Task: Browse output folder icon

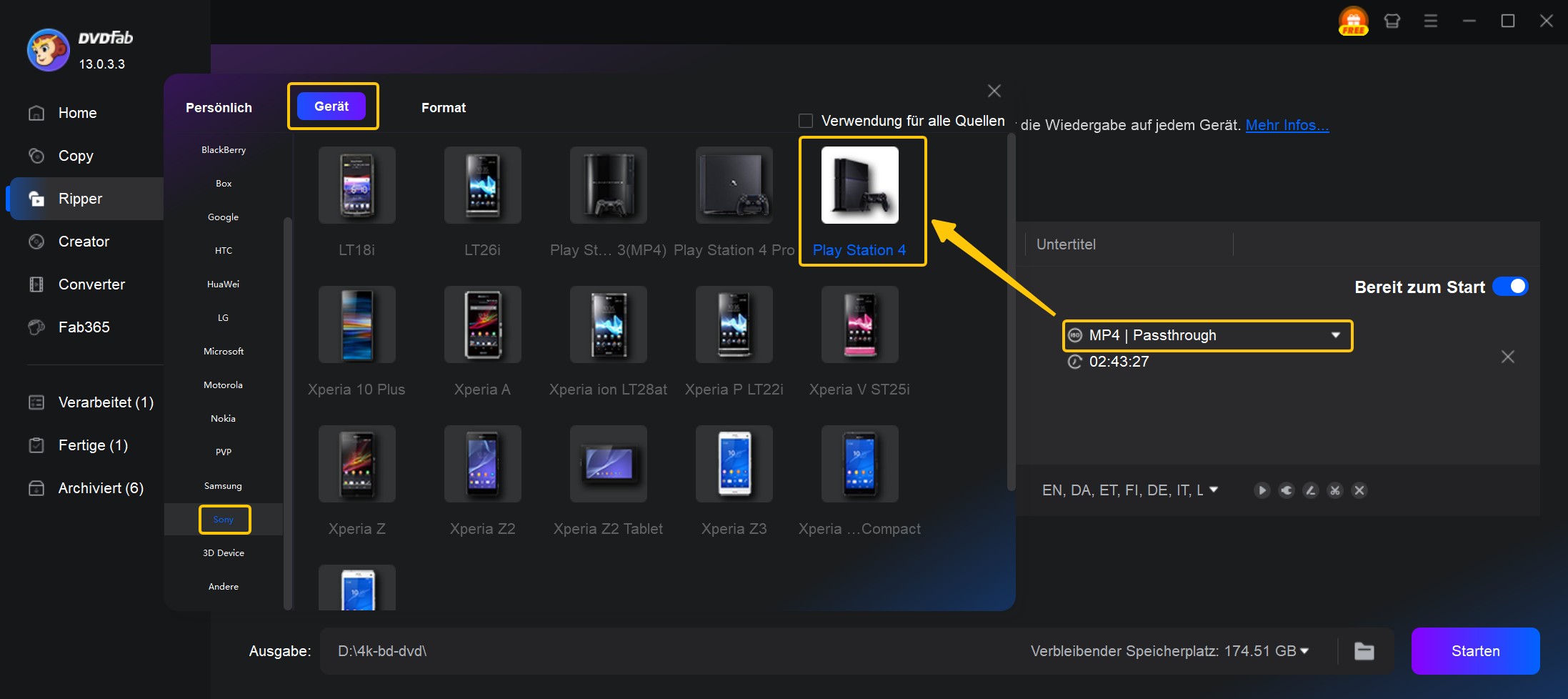Action: (1364, 651)
